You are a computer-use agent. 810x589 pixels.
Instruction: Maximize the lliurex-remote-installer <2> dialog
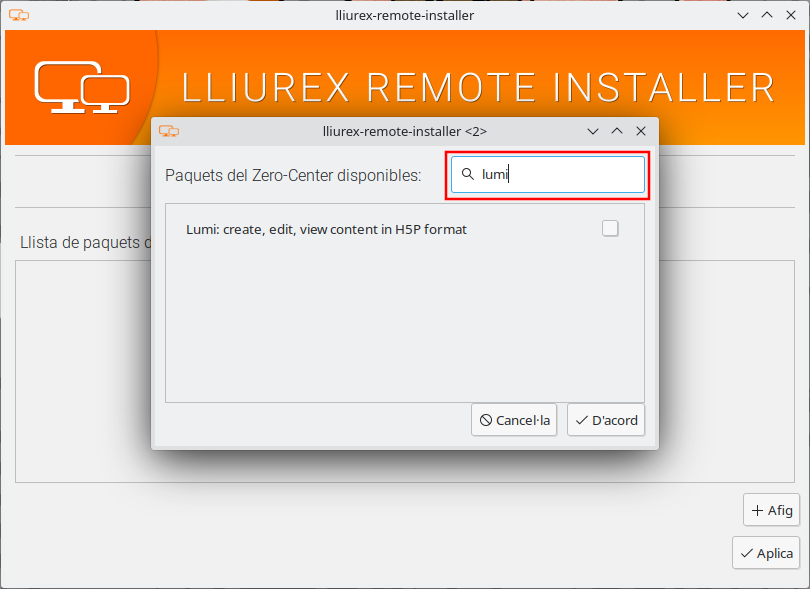pos(617,131)
